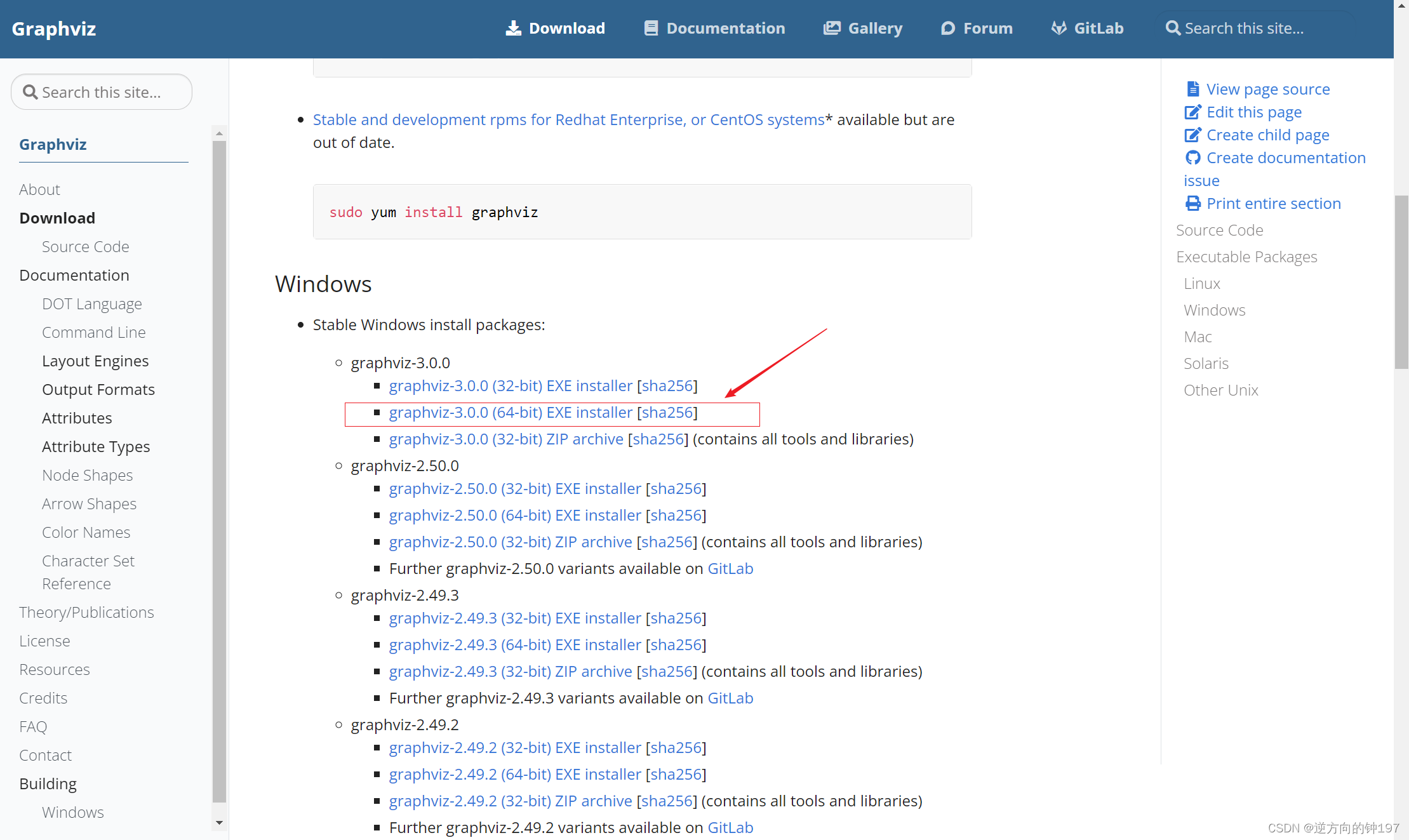Select Source Code under Download in sidebar
The height and width of the screenshot is (840, 1409).
pyautogui.click(x=85, y=246)
